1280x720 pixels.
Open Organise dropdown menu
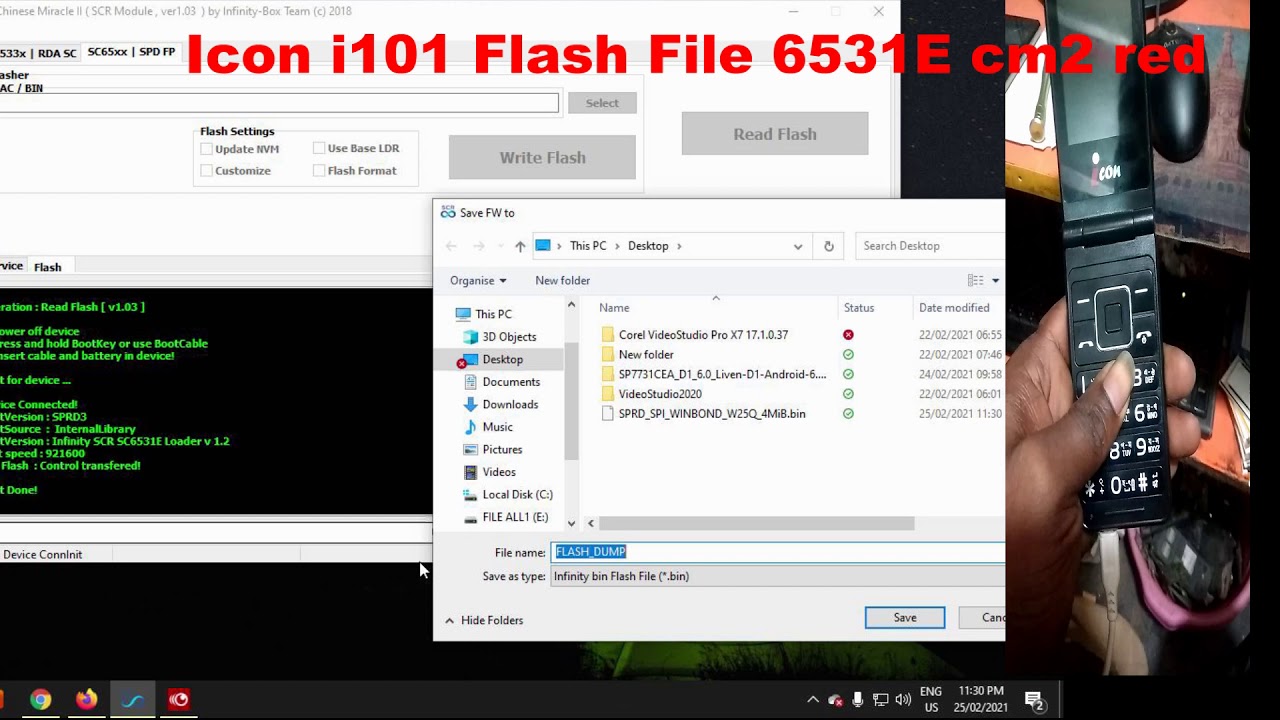click(x=478, y=281)
